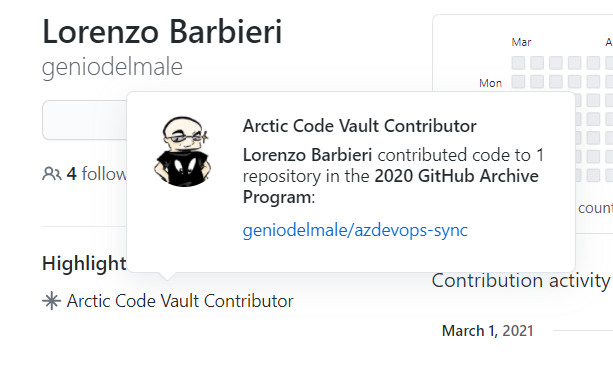Click the March 1, 2021 timeline marker
Screen dimensions: 613x365
[488, 331]
